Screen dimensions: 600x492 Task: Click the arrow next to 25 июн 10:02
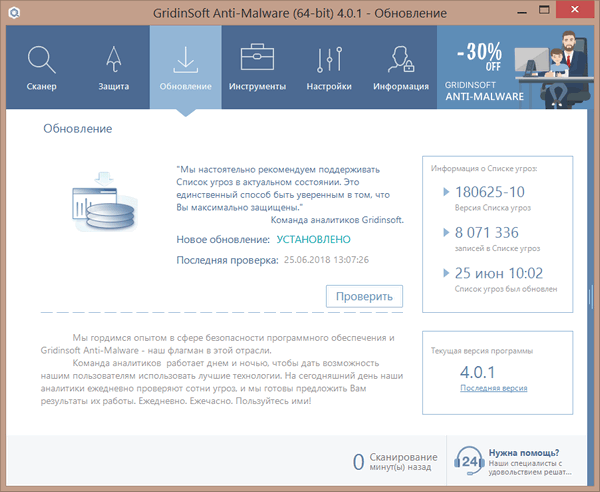pyautogui.click(x=446, y=273)
